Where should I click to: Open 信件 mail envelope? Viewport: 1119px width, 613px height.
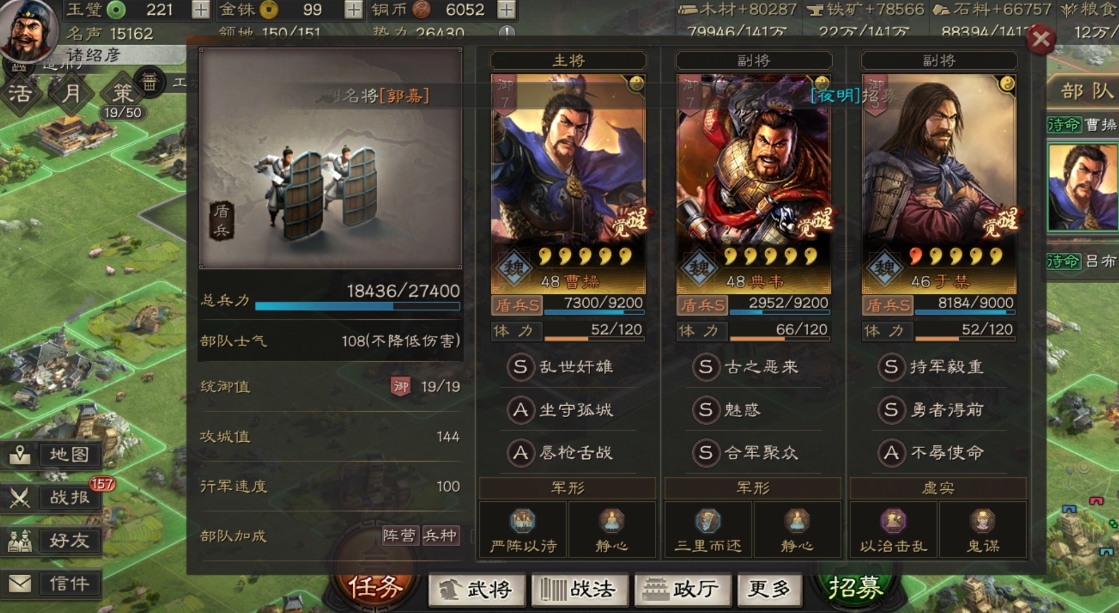tap(51, 584)
